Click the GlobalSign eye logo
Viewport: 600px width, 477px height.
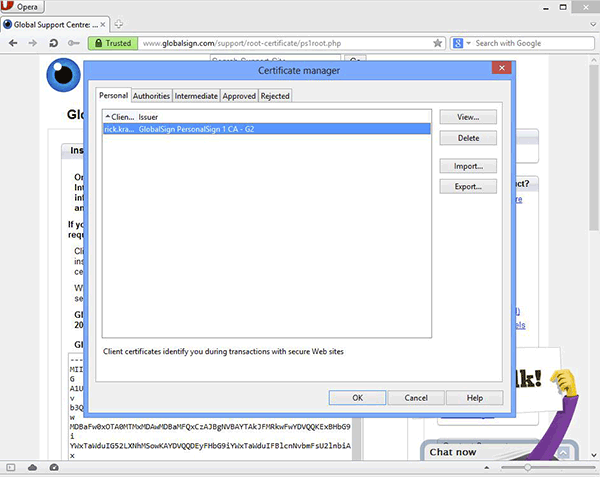(64, 75)
